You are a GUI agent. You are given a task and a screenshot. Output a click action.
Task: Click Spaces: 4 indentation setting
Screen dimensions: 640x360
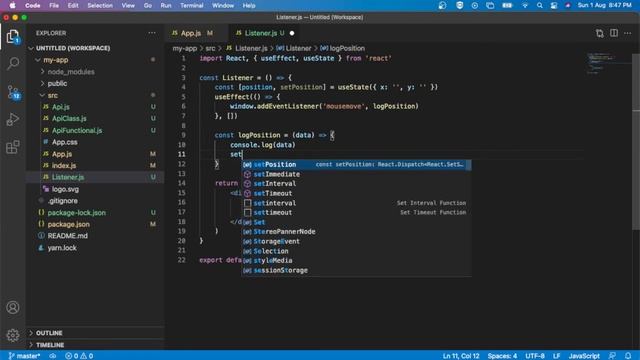502,356
